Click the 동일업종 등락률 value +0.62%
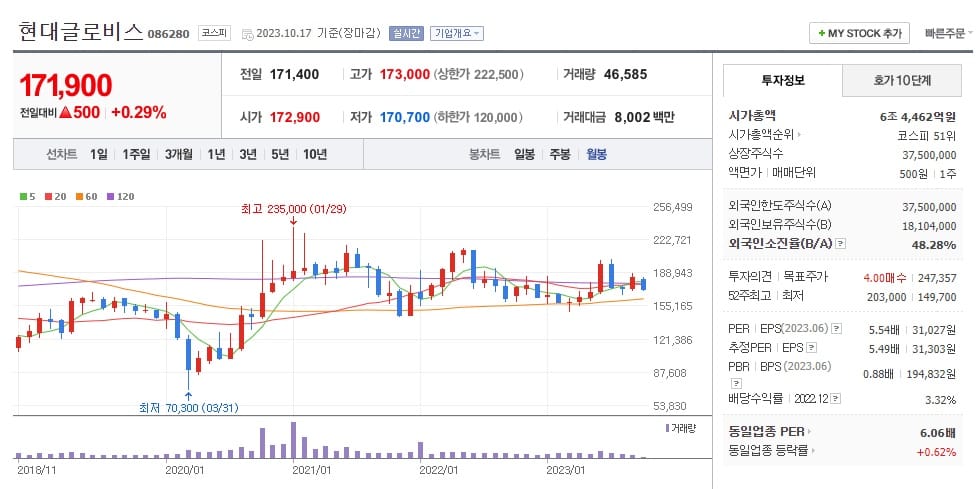 936,452
